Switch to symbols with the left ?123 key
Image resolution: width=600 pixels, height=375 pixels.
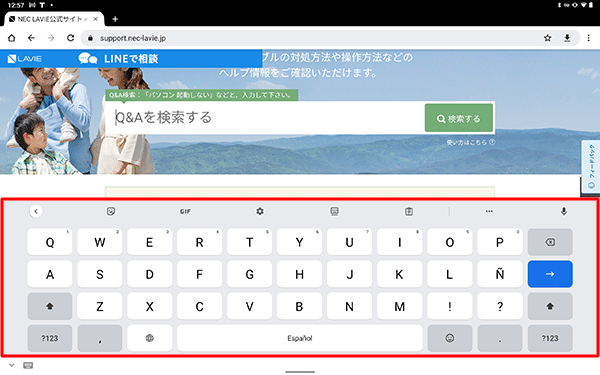tap(50, 338)
